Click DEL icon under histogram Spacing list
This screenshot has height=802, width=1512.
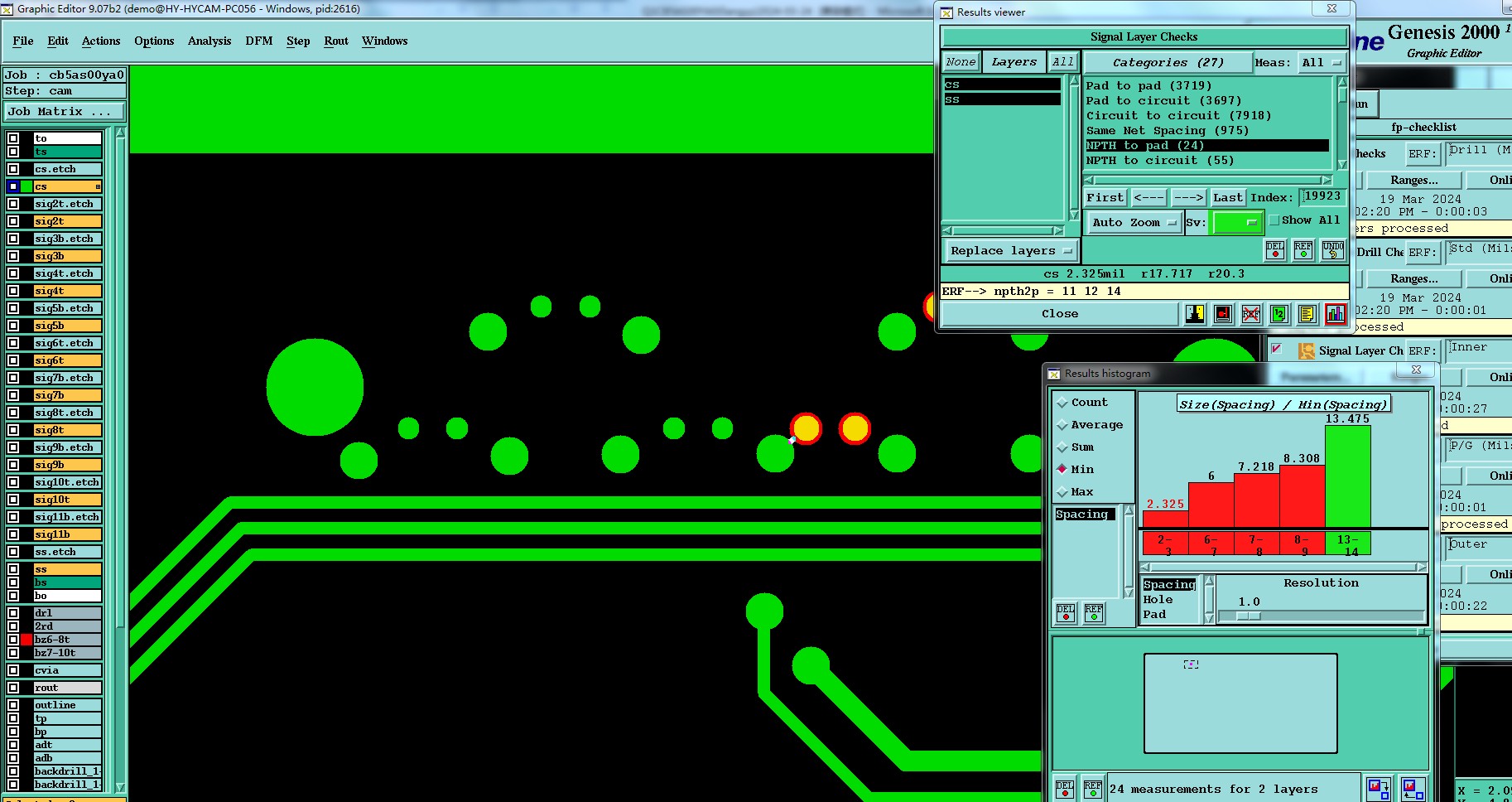pyautogui.click(x=1066, y=613)
